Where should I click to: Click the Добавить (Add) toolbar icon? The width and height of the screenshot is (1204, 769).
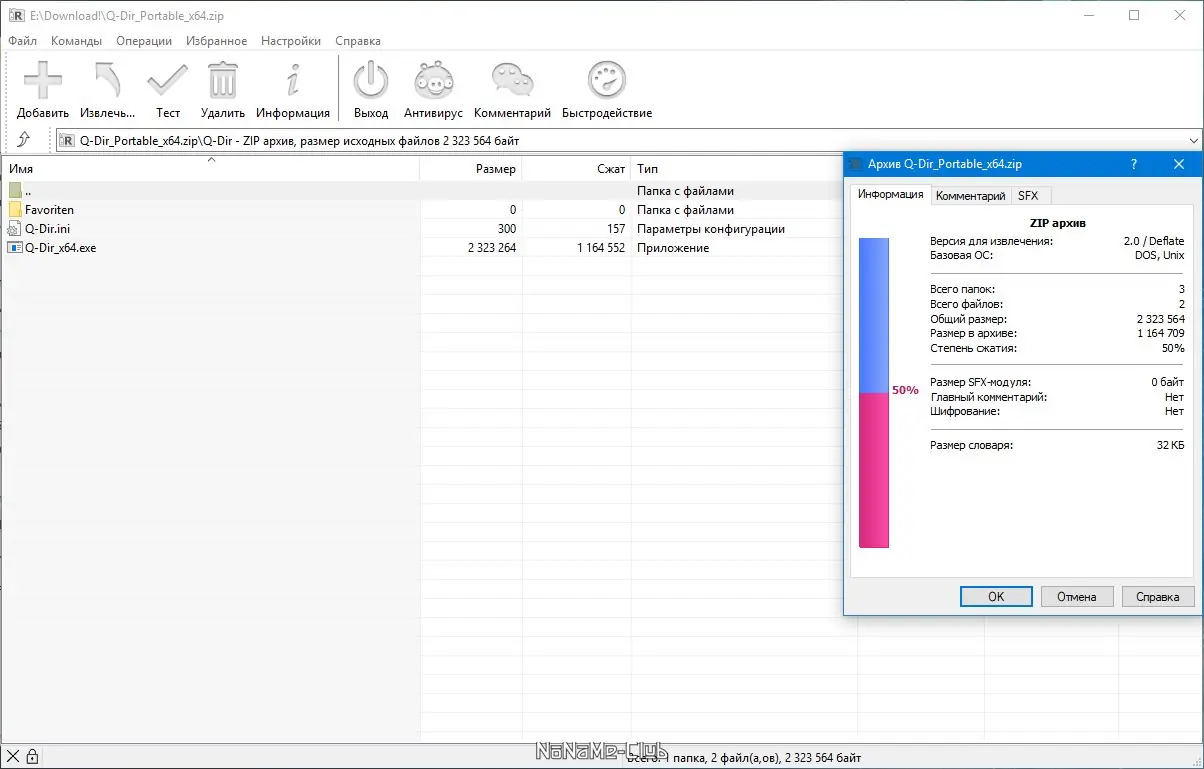(x=43, y=81)
